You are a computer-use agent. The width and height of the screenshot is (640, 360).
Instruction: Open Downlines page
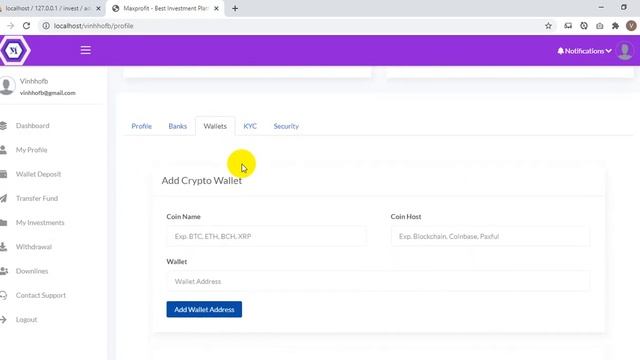pos(32,271)
